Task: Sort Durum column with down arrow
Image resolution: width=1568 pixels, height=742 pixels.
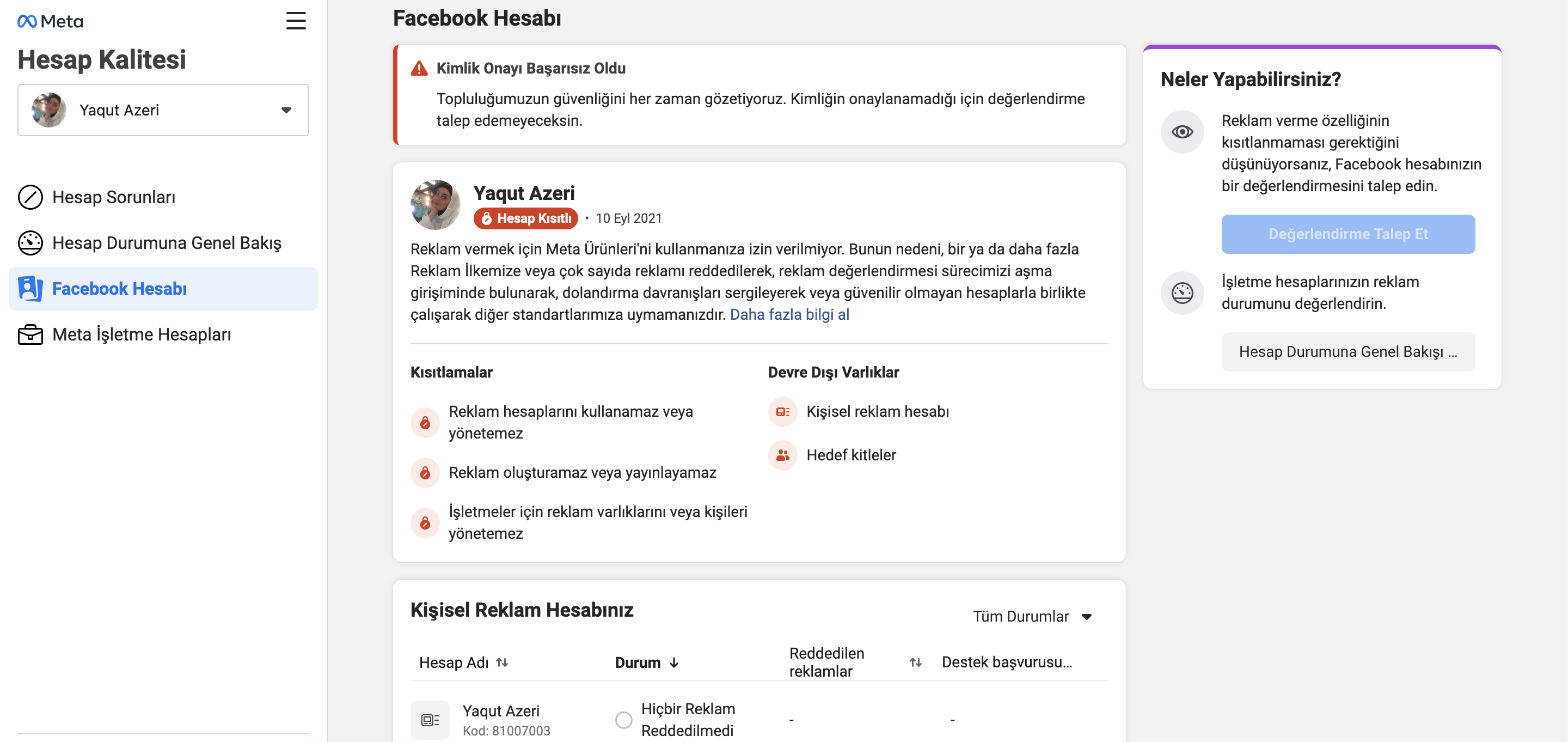Action: 674,662
